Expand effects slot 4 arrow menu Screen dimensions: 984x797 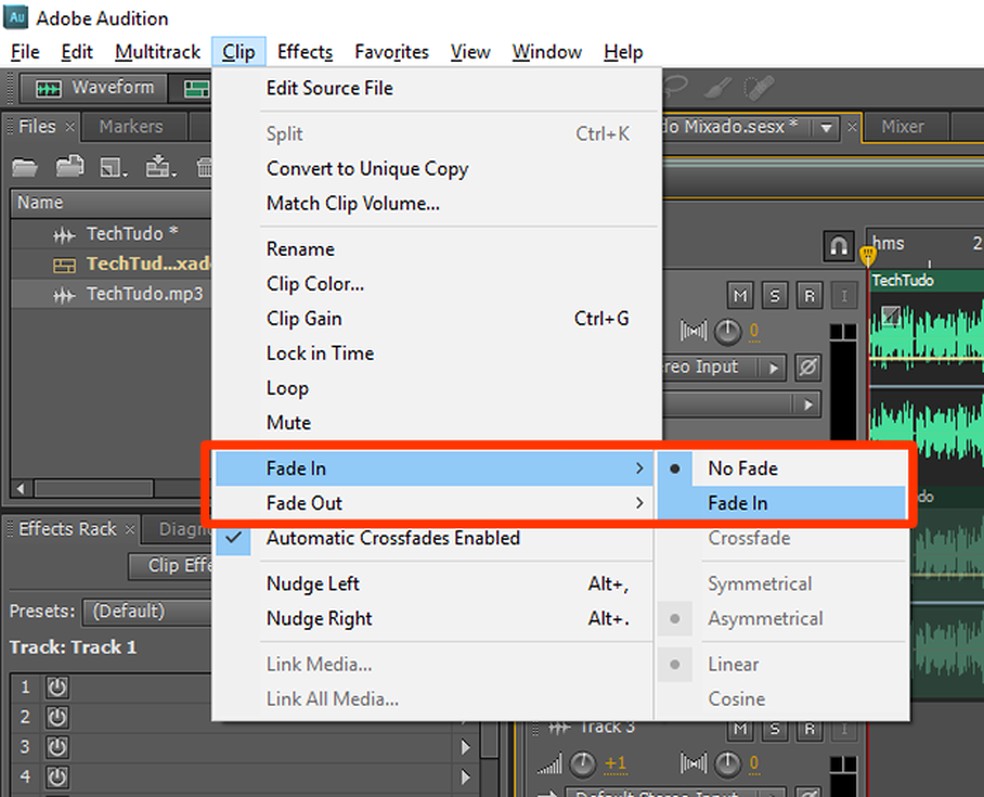tap(466, 777)
